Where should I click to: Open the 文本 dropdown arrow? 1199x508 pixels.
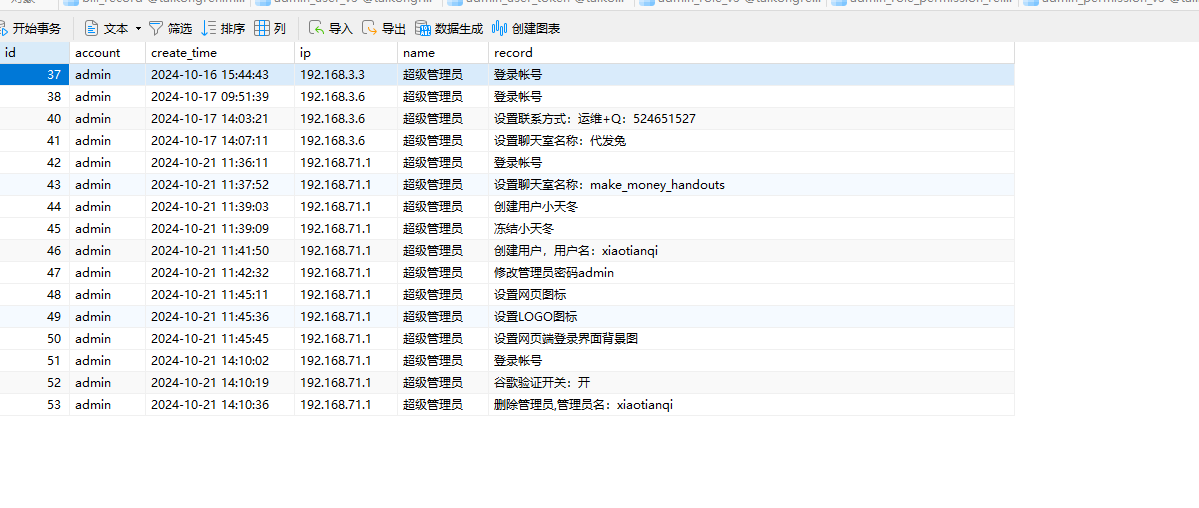[138, 29]
